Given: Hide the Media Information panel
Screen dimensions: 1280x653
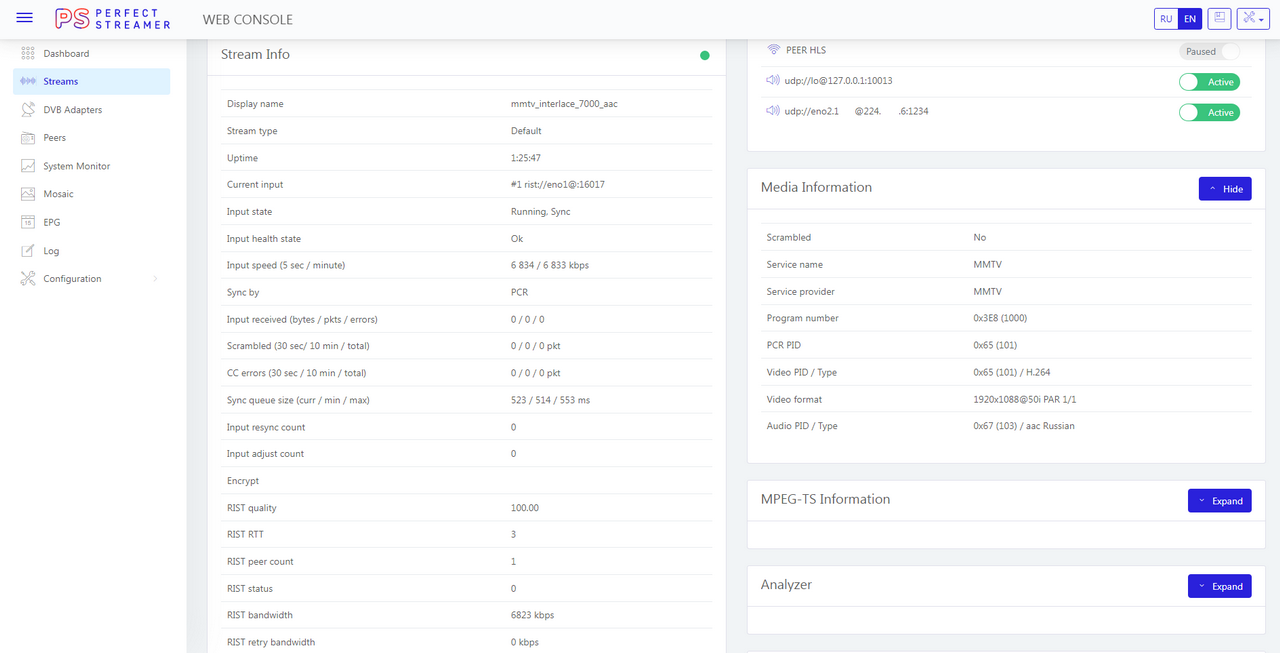Looking at the screenshot, I should (1225, 188).
